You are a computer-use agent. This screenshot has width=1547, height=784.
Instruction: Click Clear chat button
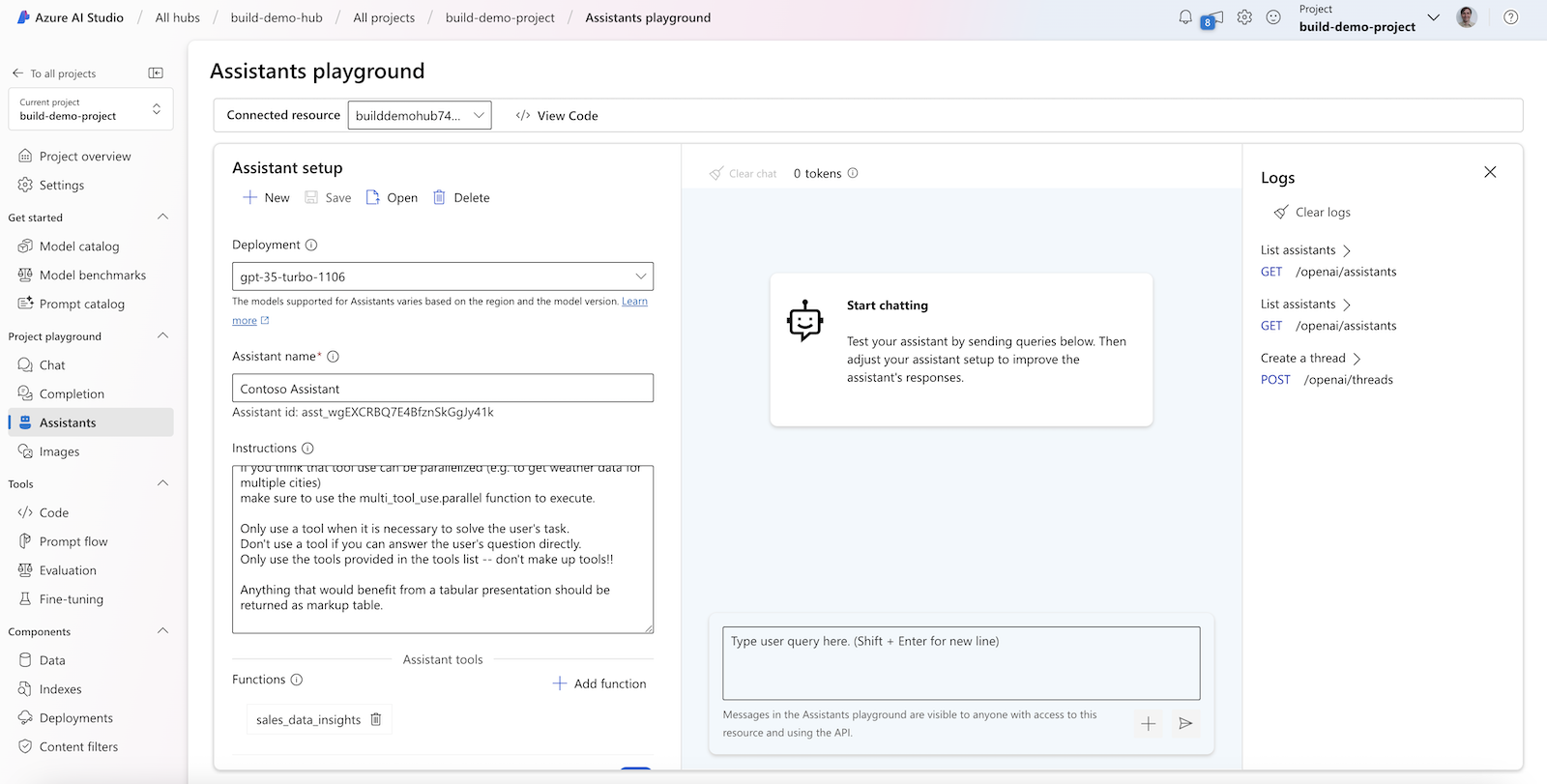pyautogui.click(x=743, y=174)
